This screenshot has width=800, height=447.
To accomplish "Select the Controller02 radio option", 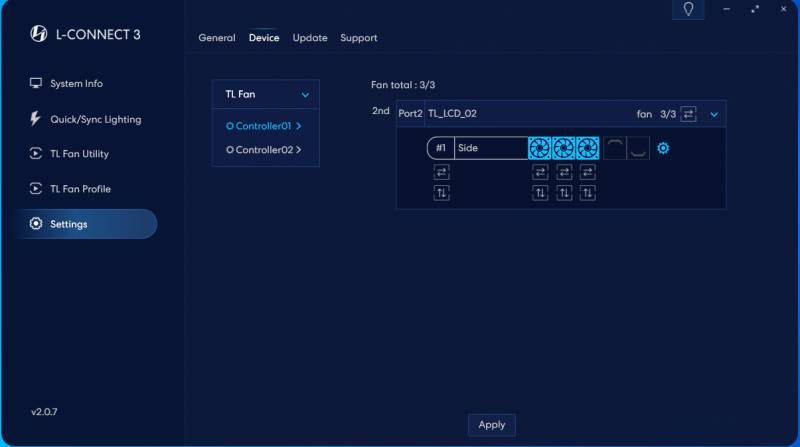I will point(230,150).
